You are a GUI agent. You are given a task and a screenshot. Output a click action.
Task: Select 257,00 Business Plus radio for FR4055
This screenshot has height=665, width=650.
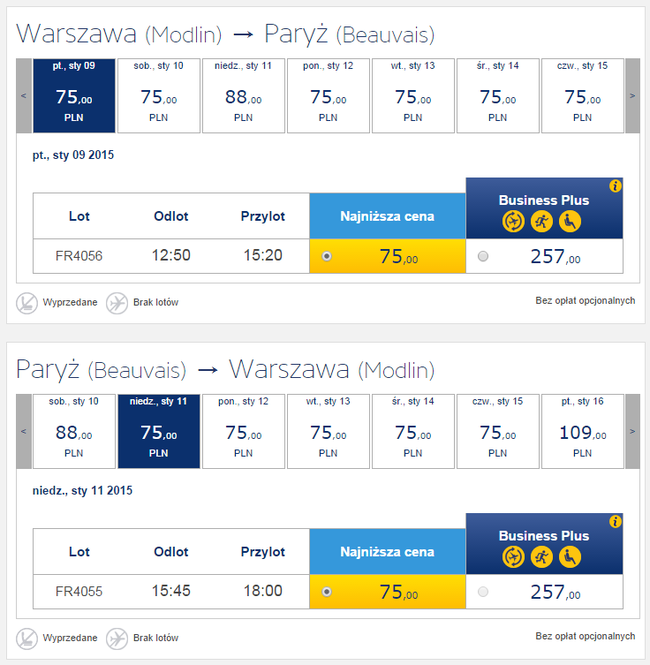[x=483, y=592]
